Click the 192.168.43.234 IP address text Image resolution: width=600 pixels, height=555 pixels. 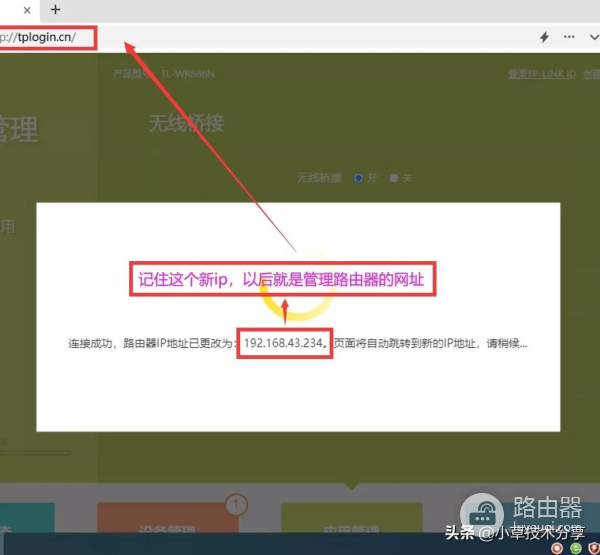pos(284,343)
